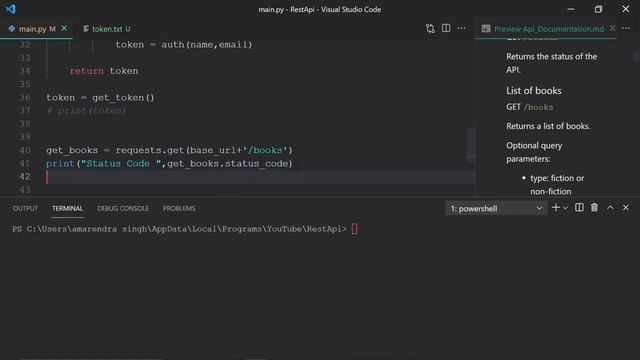
Task: Click the 'List of books' heading in preview
Action: tap(533, 91)
